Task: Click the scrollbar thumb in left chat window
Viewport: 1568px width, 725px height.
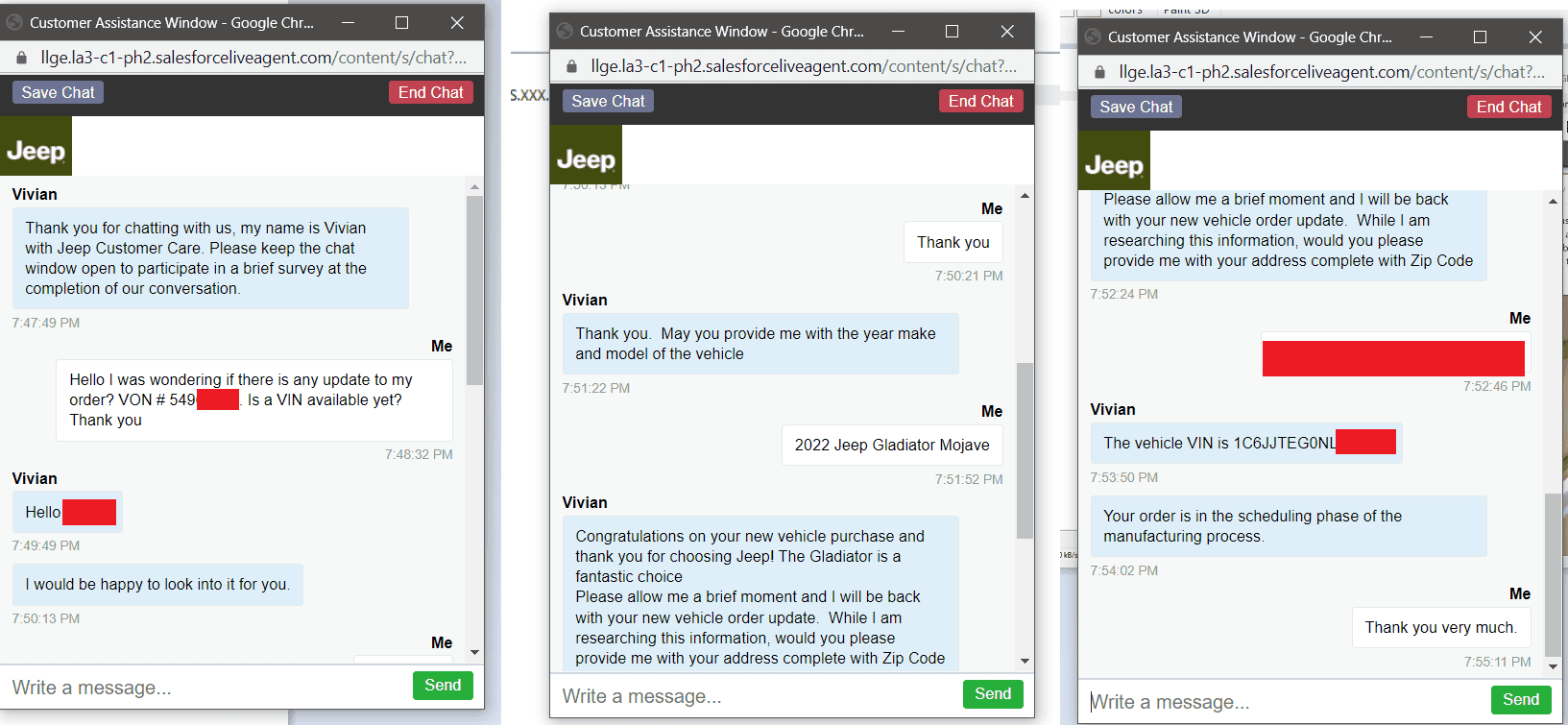Action: (474, 290)
